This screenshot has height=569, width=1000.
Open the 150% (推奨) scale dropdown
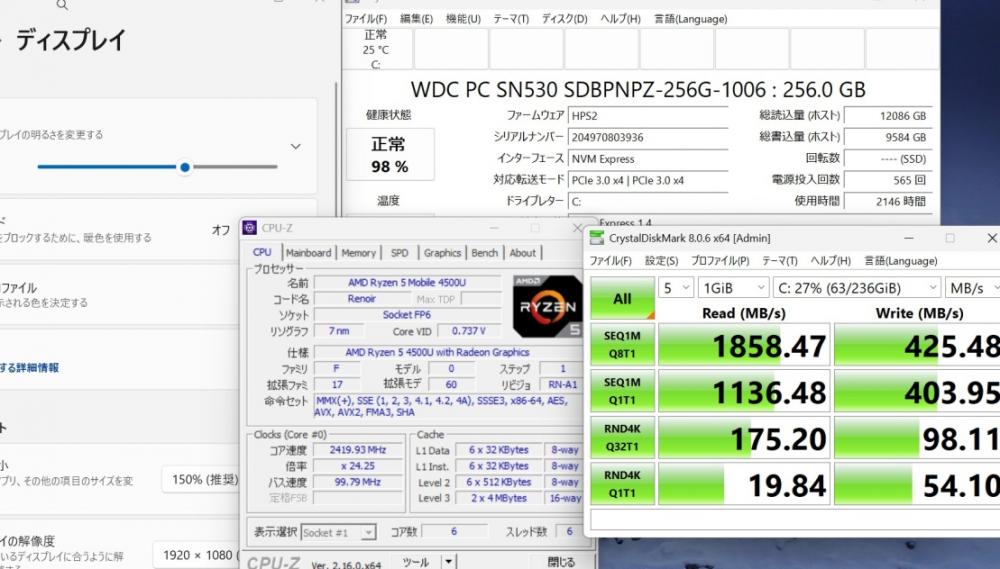coord(201,479)
